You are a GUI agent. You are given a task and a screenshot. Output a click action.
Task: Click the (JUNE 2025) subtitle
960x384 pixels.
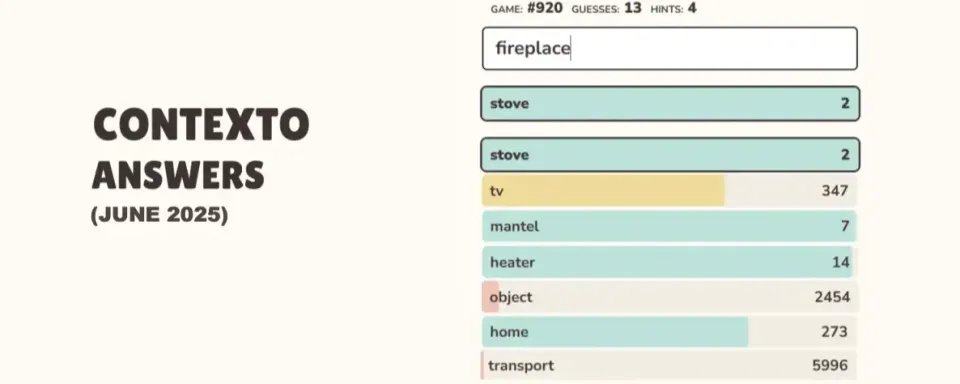[x=159, y=215]
